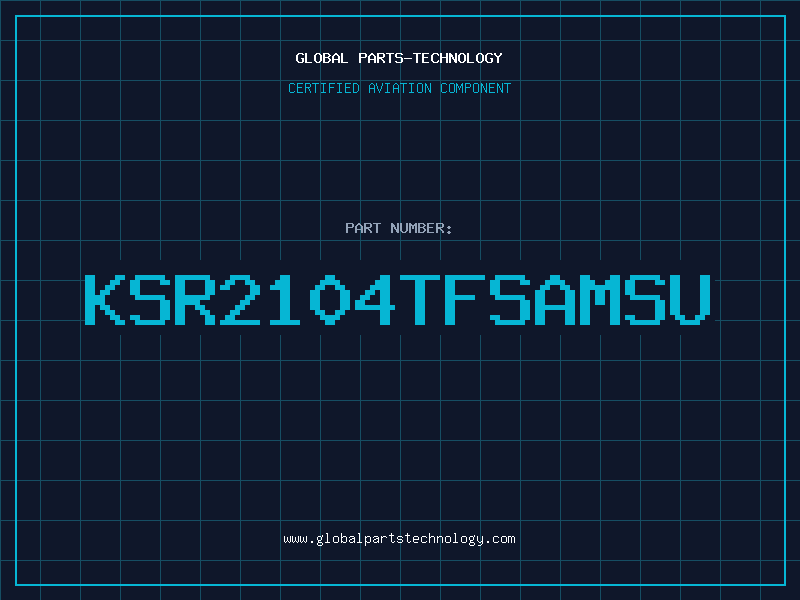Image resolution: width=800 pixels, height=600 pixels.
Task: Open the www.globalpartstechnology.com link
Action: [x=399, y=539]
